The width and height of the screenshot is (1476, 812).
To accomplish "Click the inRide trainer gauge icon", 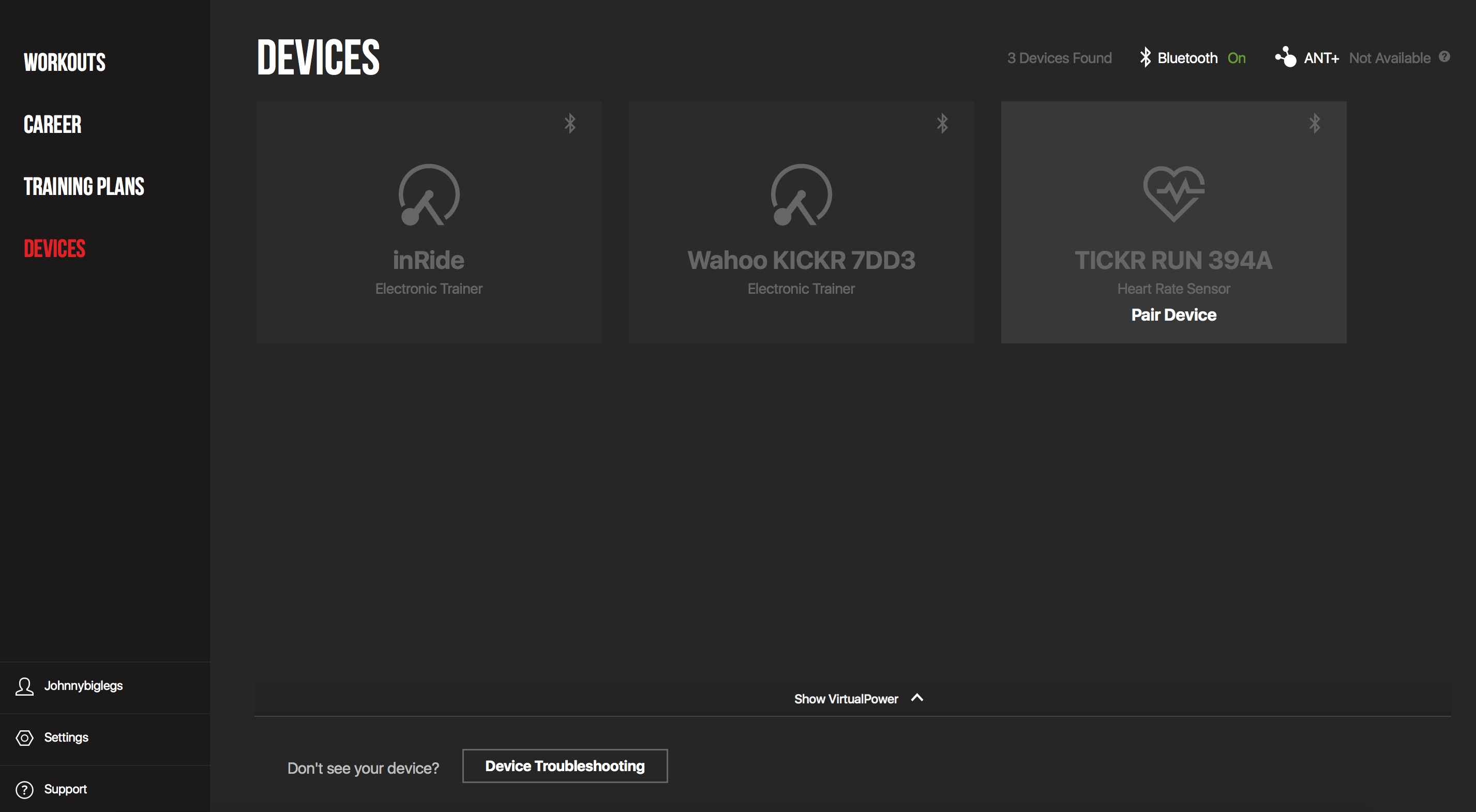I will point(429,195).
